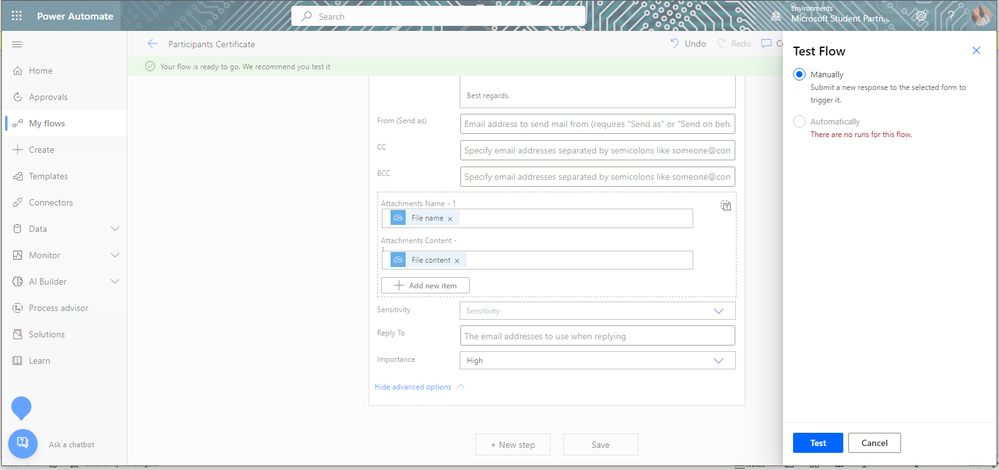The width and height of the screenshot is (999, 470).
Task: Go back using the left arrow
Action: (x=152, y=44)
